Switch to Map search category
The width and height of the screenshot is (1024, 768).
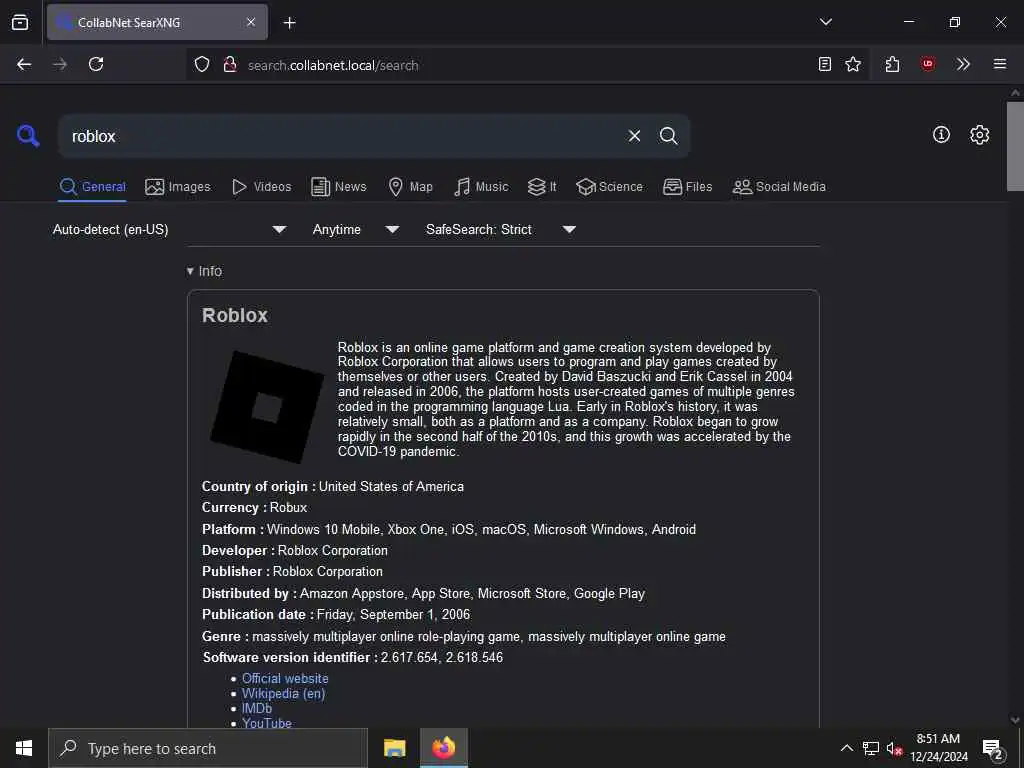411,187
